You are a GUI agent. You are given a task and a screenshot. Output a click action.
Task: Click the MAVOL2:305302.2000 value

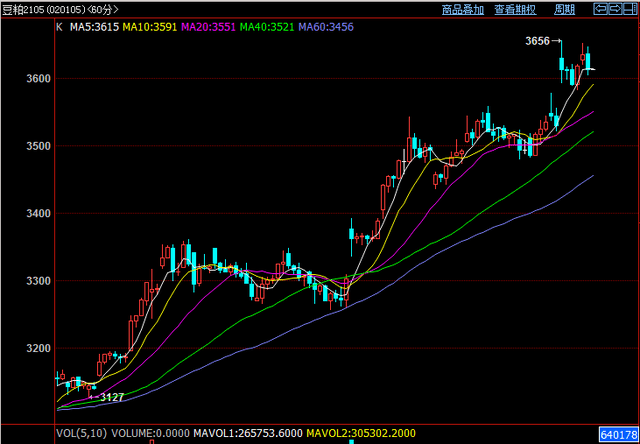coord(361,433)
